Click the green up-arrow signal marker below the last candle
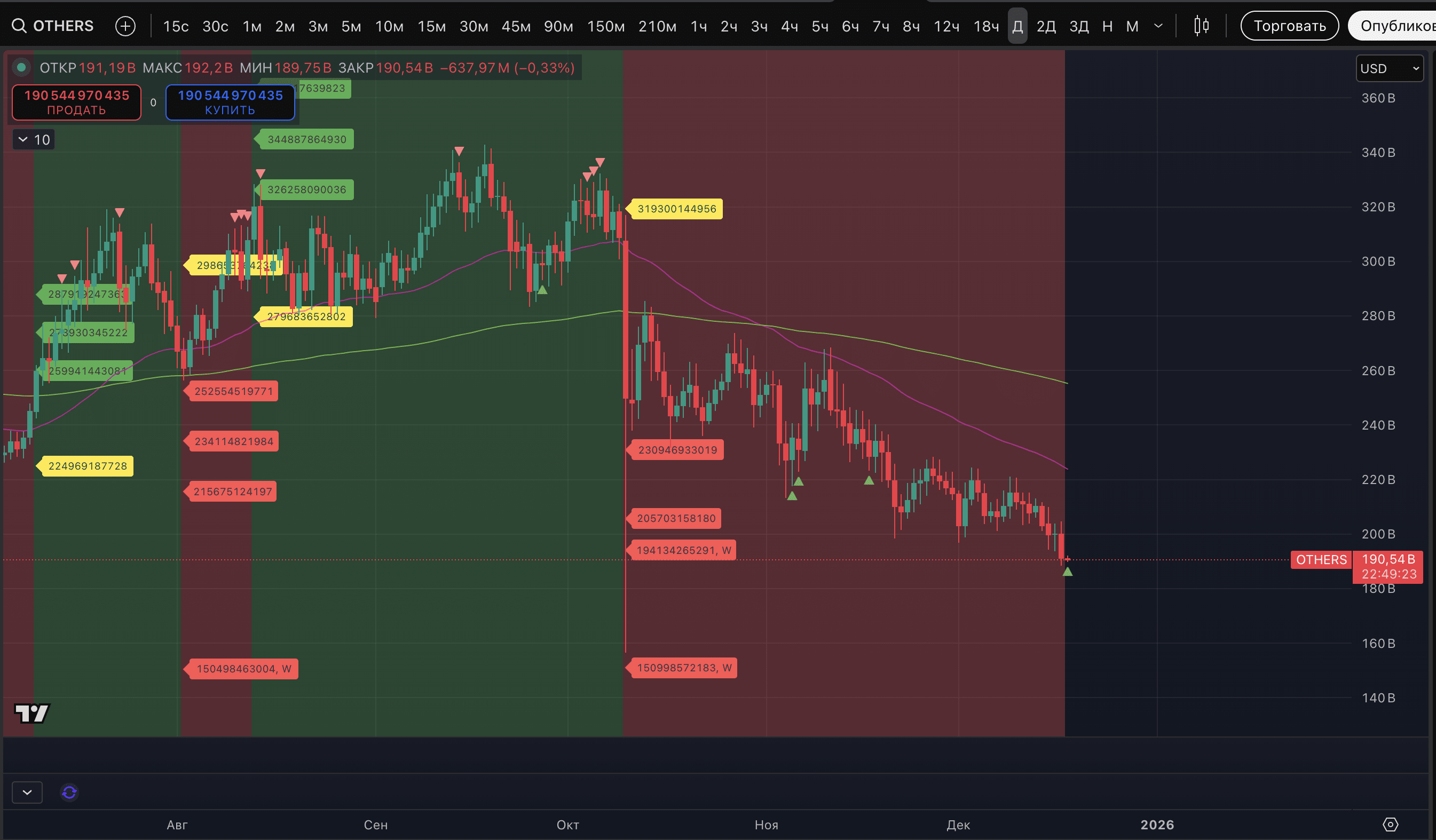The height and width of the screenshot is (840, 1436). click(1067, 572)
